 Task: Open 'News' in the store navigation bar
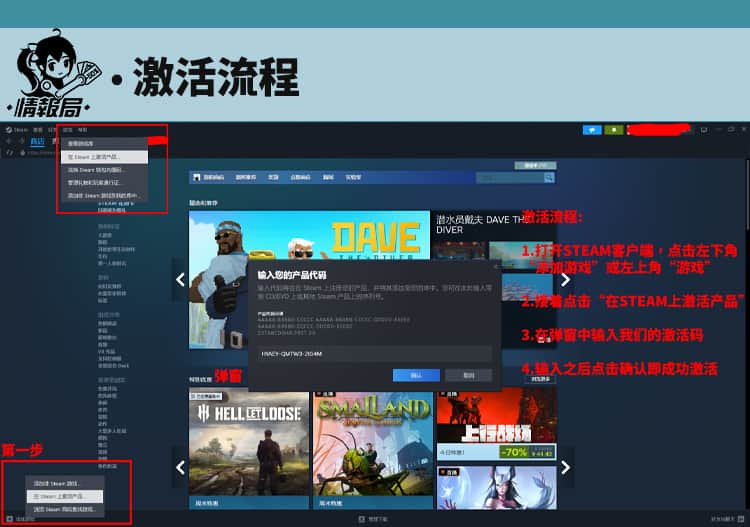tap(328, 177)
